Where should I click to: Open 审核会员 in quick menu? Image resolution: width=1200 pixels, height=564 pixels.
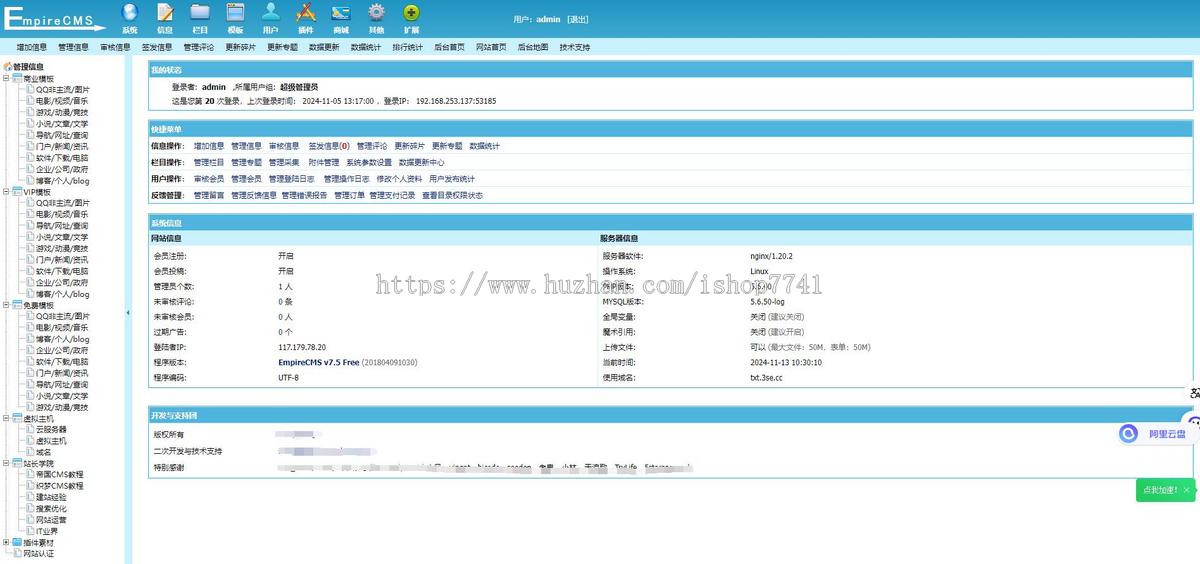209,179
